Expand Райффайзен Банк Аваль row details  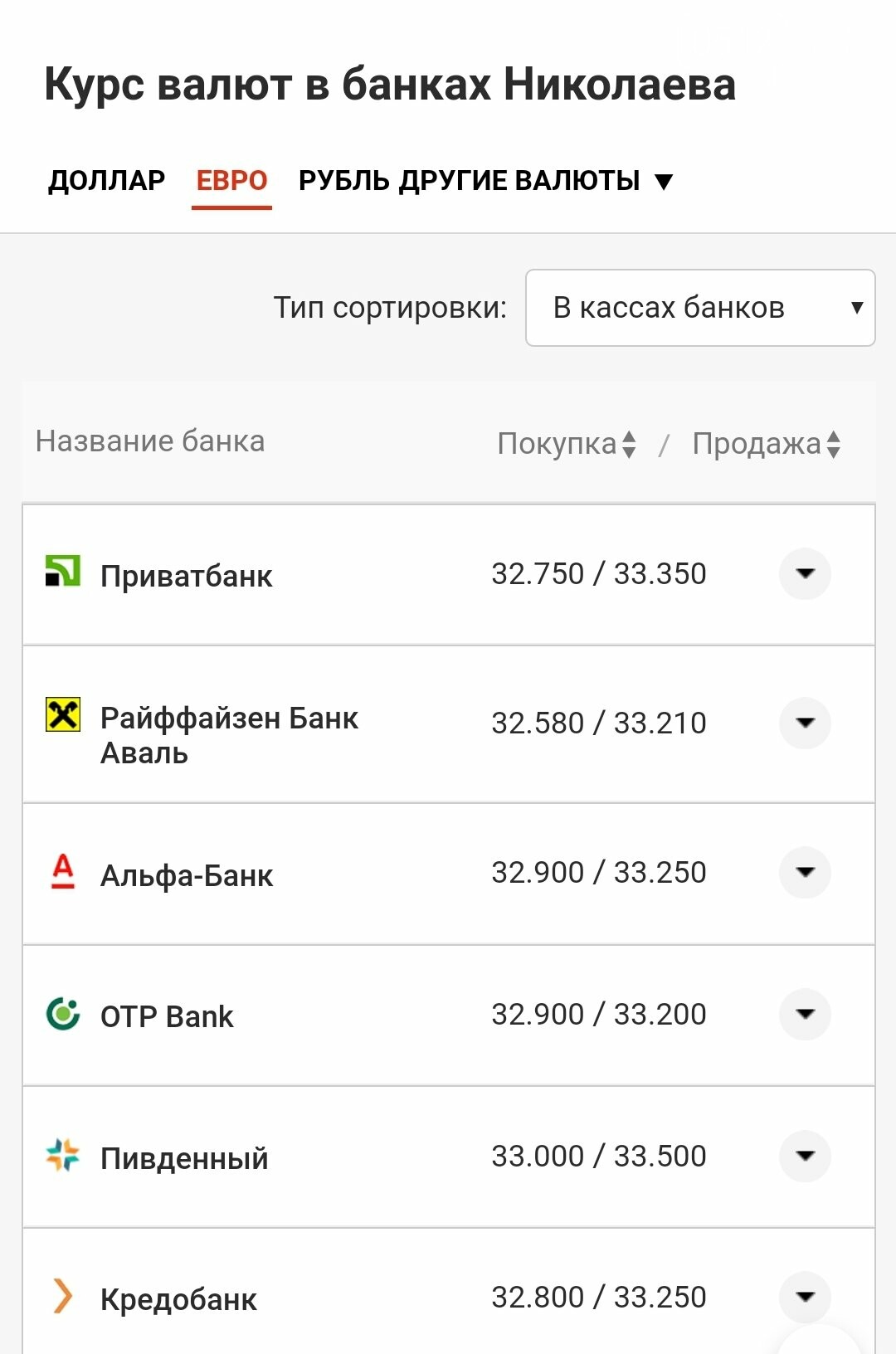pyautogui.click(x=805, y=723)
